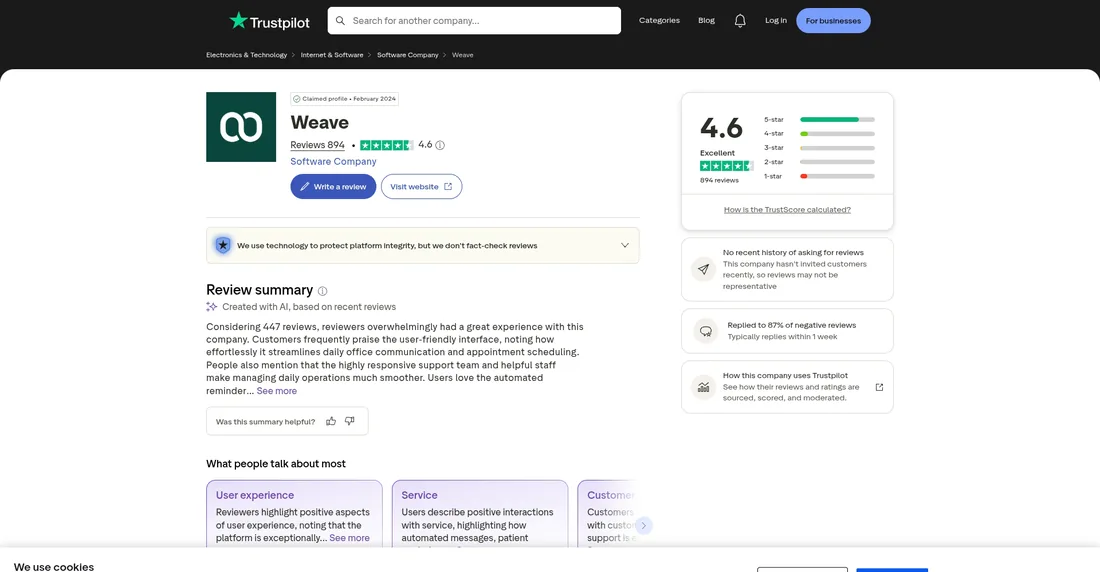
Task: Open the external link icon in usage card
Action: [879, 387]
